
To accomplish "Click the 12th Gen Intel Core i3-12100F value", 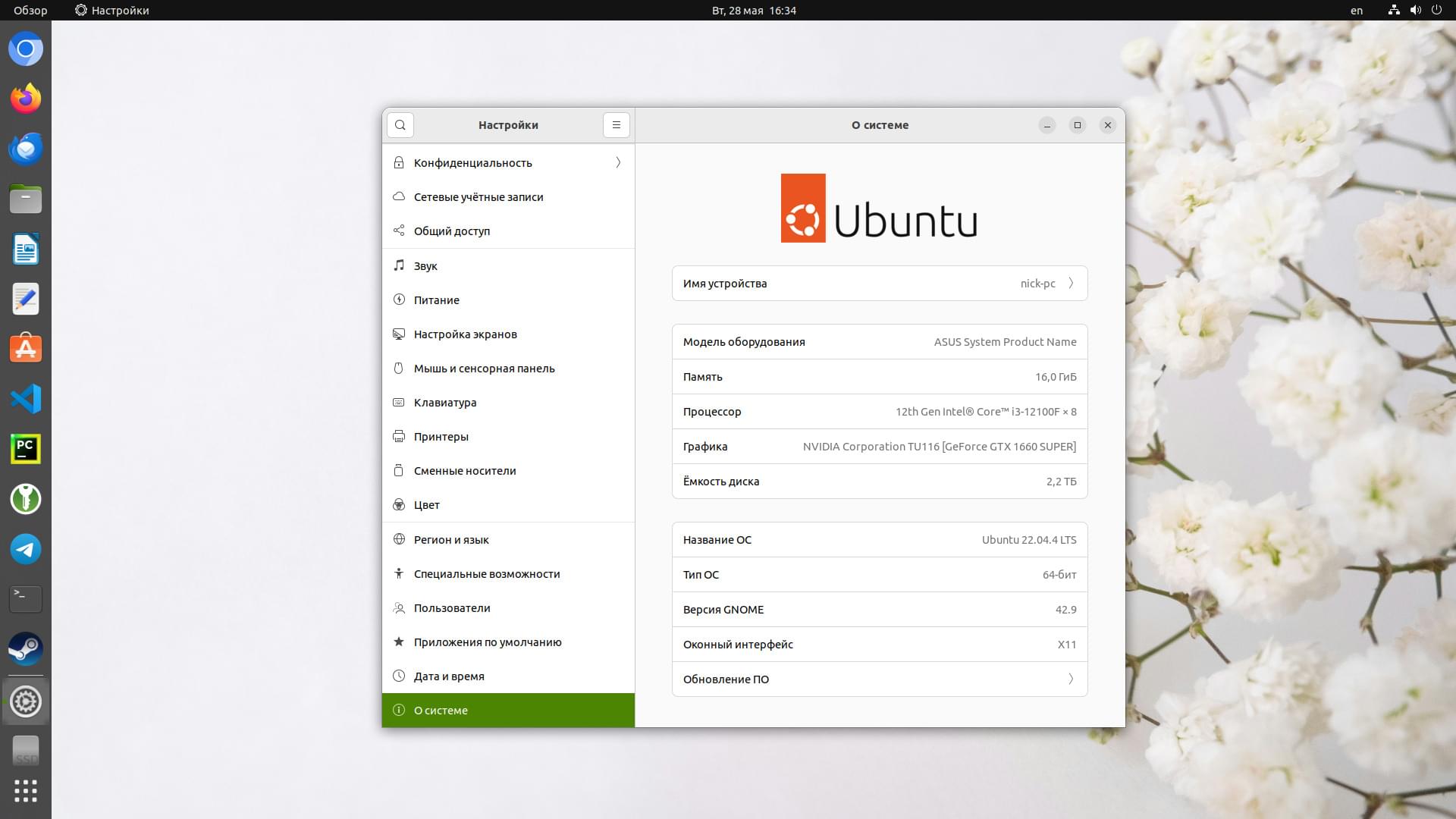I will tap(986, 411).
